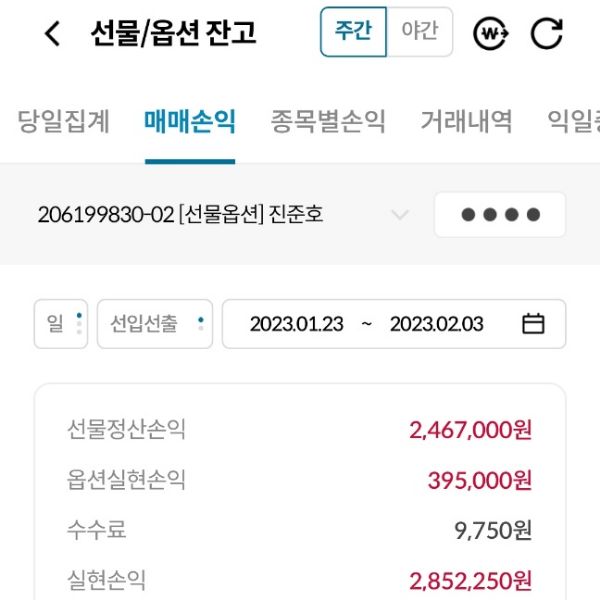
Task: Go to the 거래내역 tab
Action: 466,122
